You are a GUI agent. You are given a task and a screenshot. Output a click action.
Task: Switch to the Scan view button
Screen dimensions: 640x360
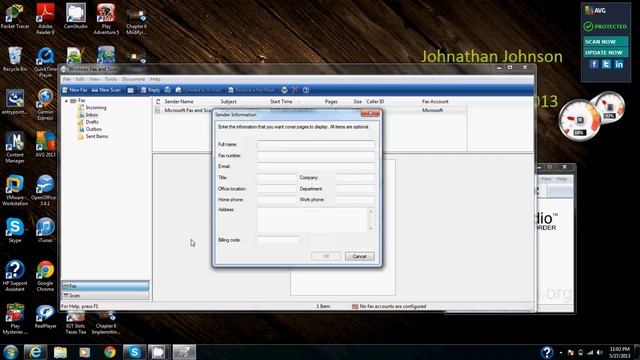pos(105,295)
